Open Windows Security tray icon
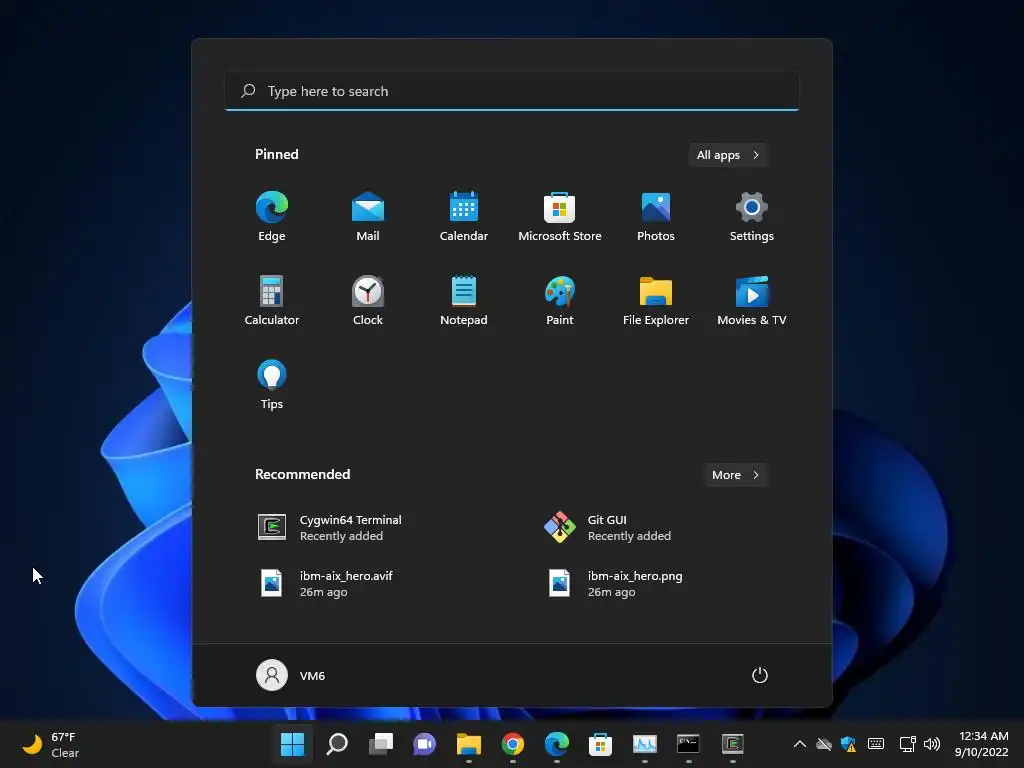 click(x=848, y=744)
